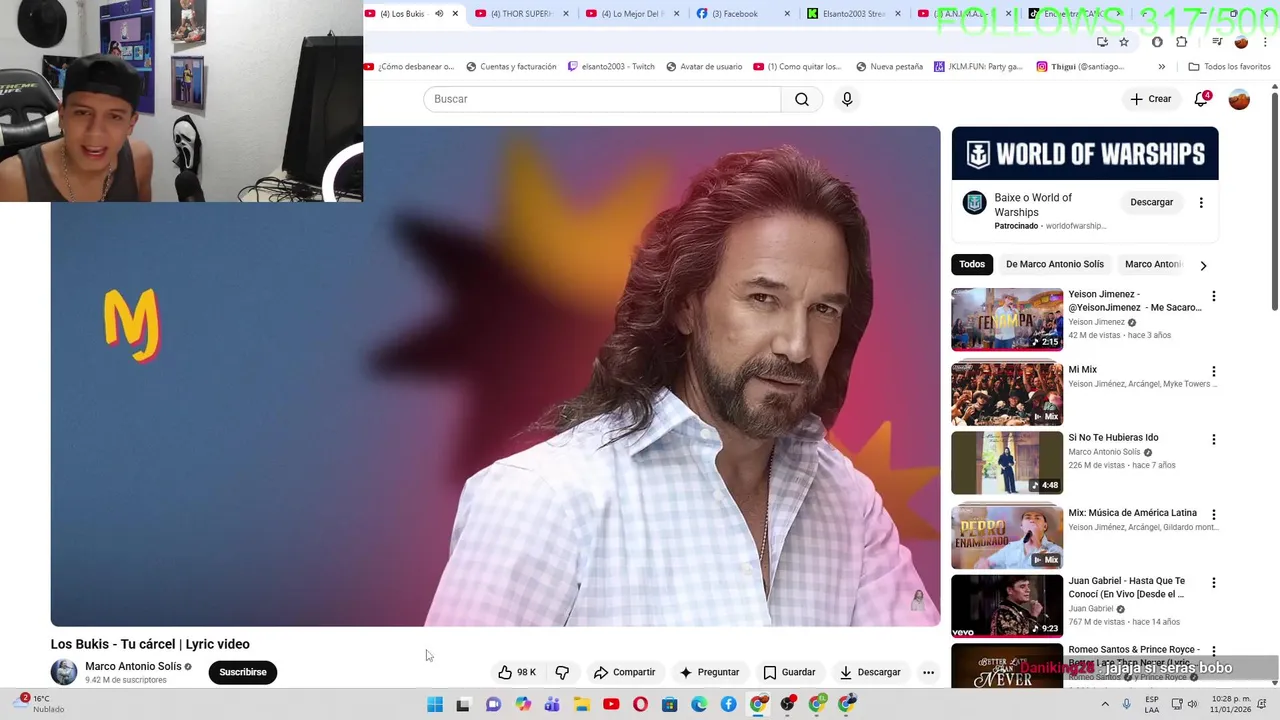Click the Compartir share button
Viewport: 1280px width, 720px height.
click(624, 672)
